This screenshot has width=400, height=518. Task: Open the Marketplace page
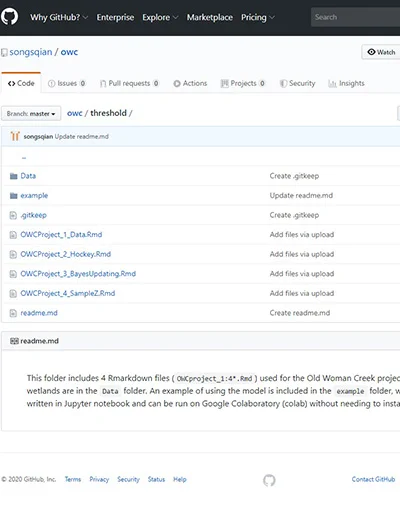click(210, 17)
